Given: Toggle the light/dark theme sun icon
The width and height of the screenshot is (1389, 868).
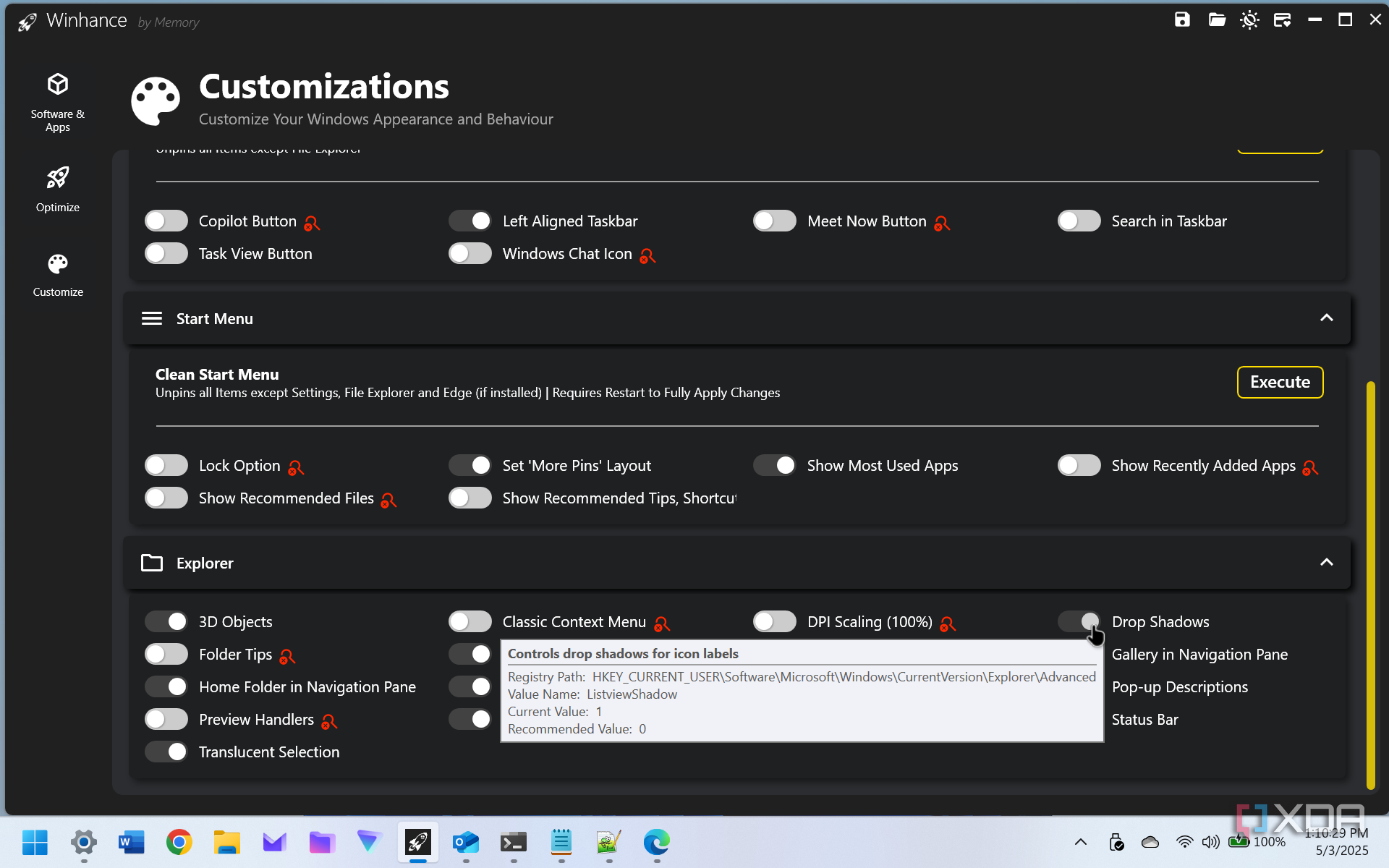Looking at the screenshot, I should (1249, 20).
